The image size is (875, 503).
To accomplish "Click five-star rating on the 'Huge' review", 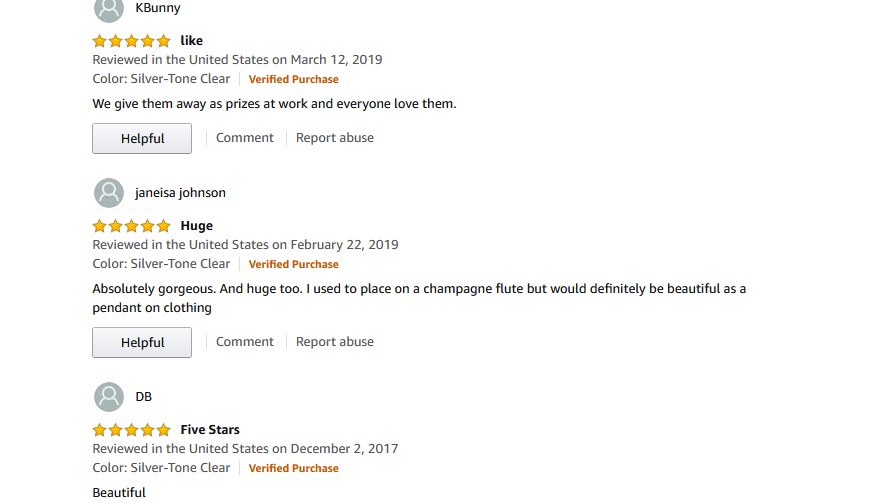I will pos(131,226).
